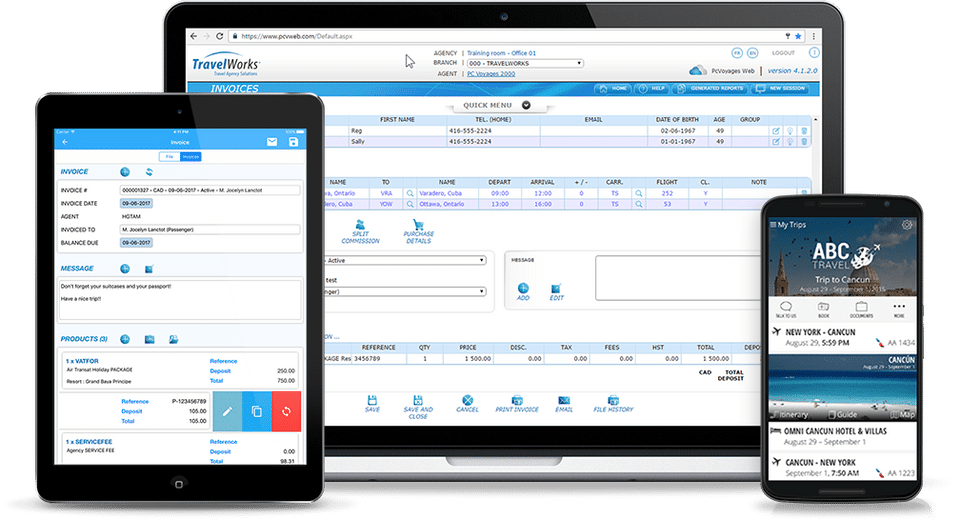
Task: Delete the Sally passenger row
Action: click(x=804, y=141)
